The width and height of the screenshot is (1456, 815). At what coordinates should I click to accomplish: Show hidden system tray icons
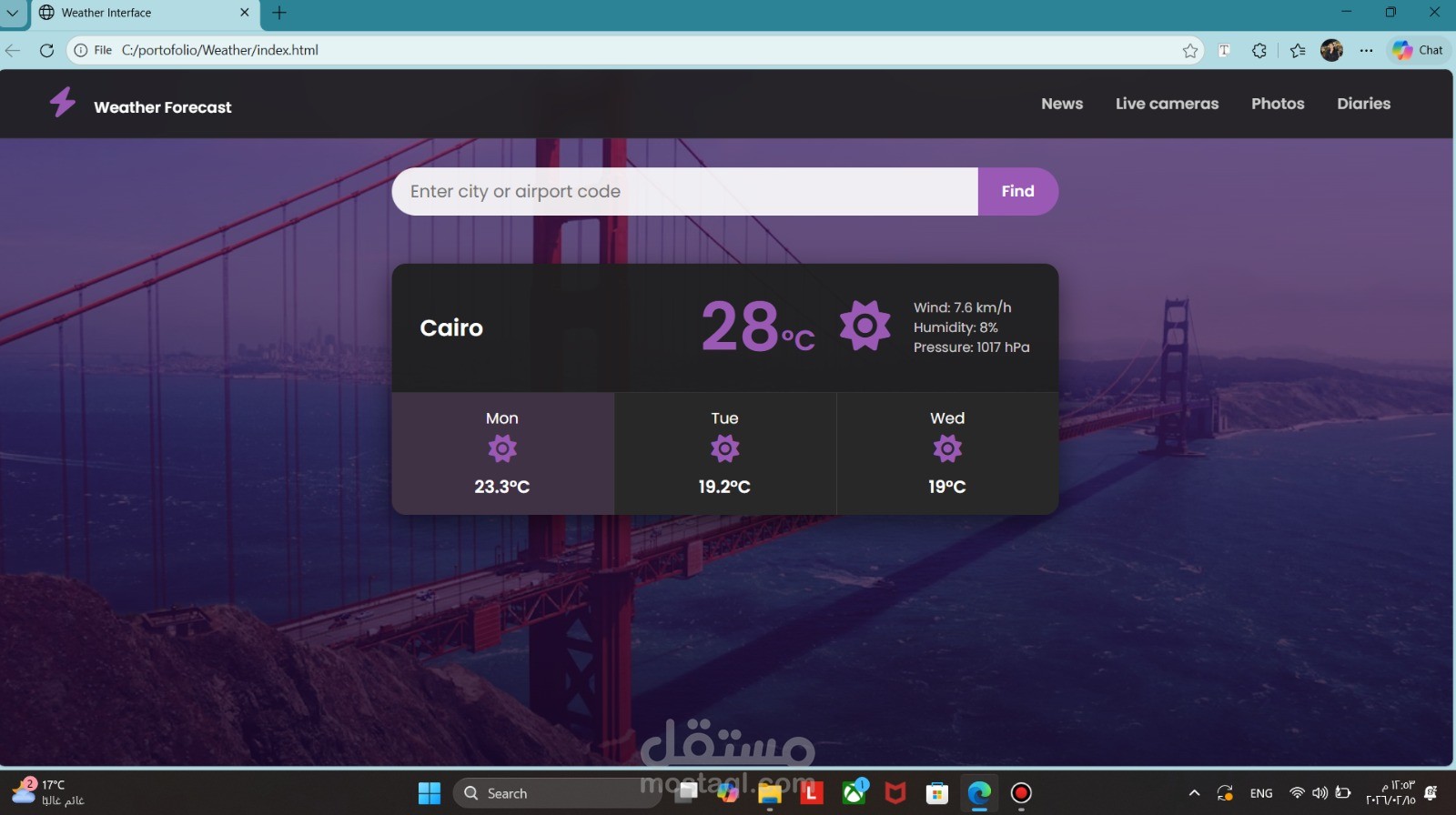pyautogui.click(x=1195, y=793)
